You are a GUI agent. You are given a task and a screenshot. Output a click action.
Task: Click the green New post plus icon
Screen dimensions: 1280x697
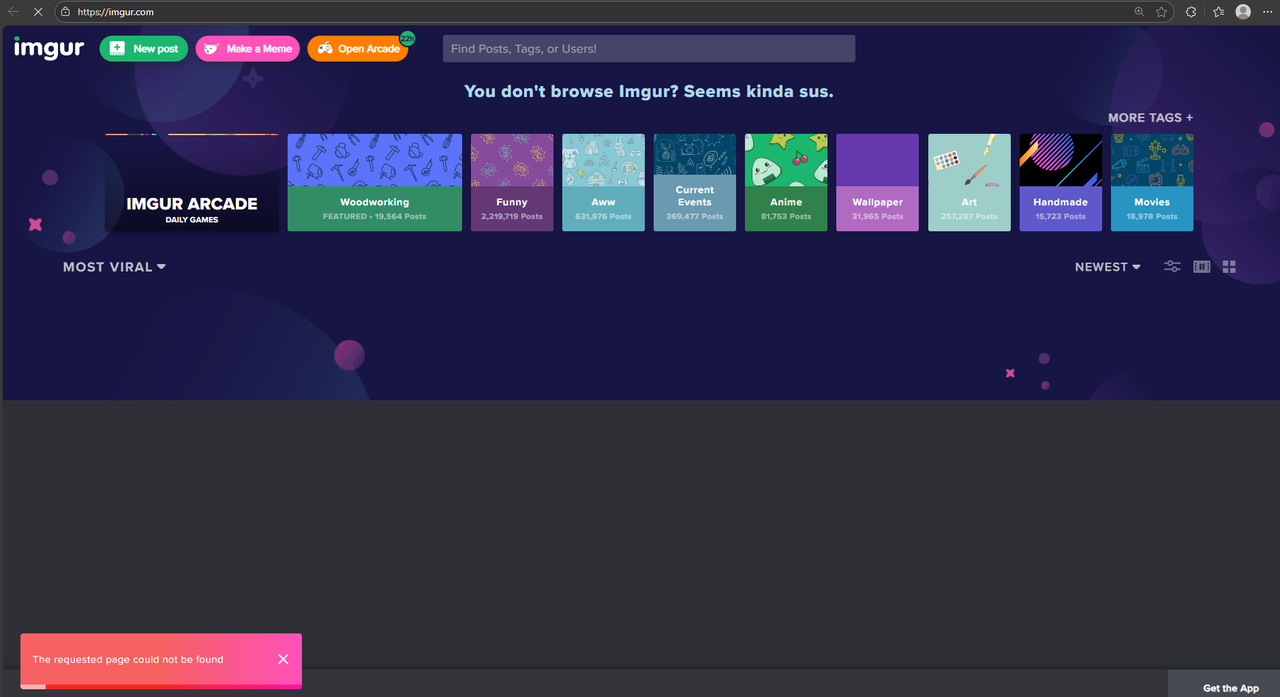(118, 48)
